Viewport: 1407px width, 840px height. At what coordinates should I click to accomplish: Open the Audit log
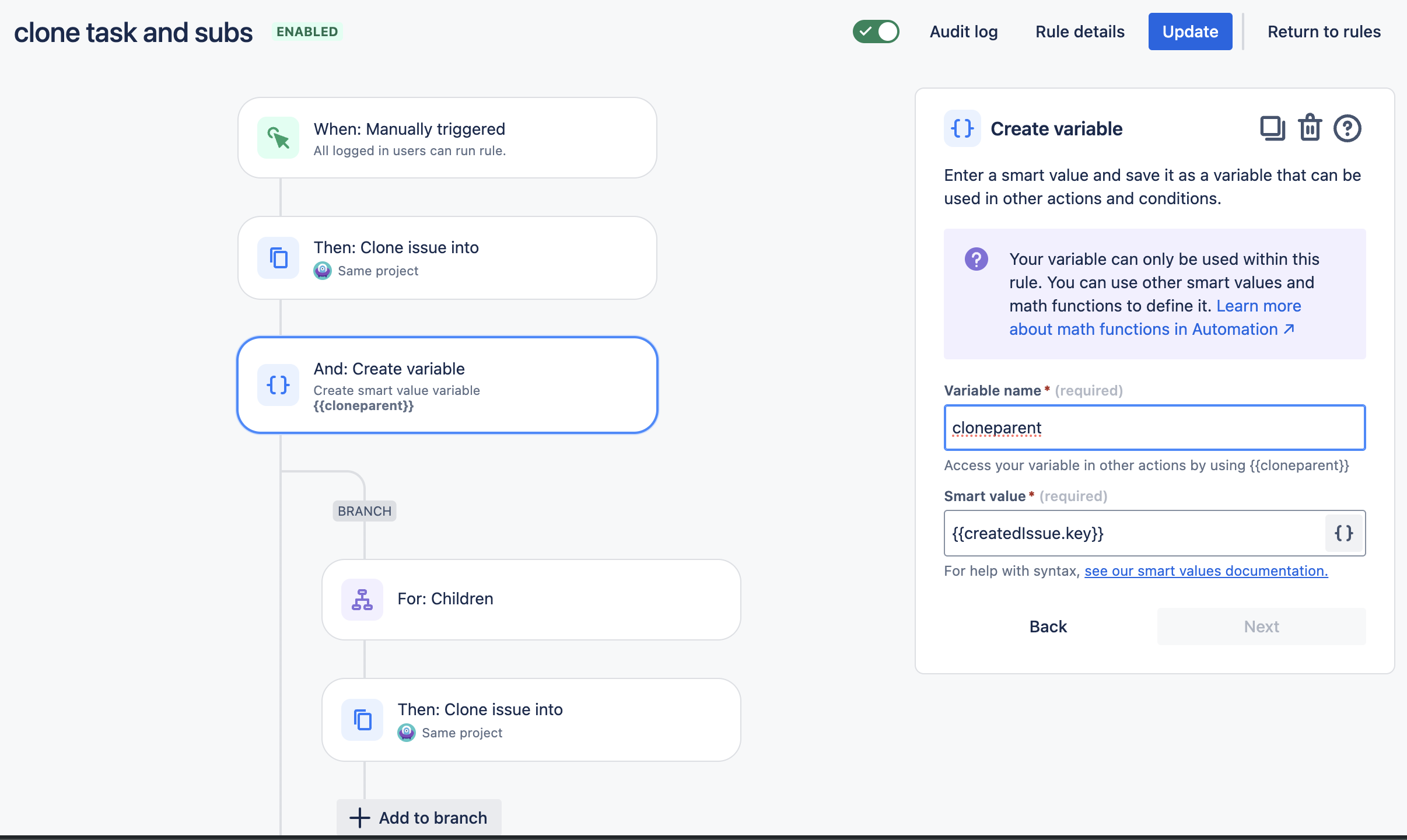[x=964, y=32]
